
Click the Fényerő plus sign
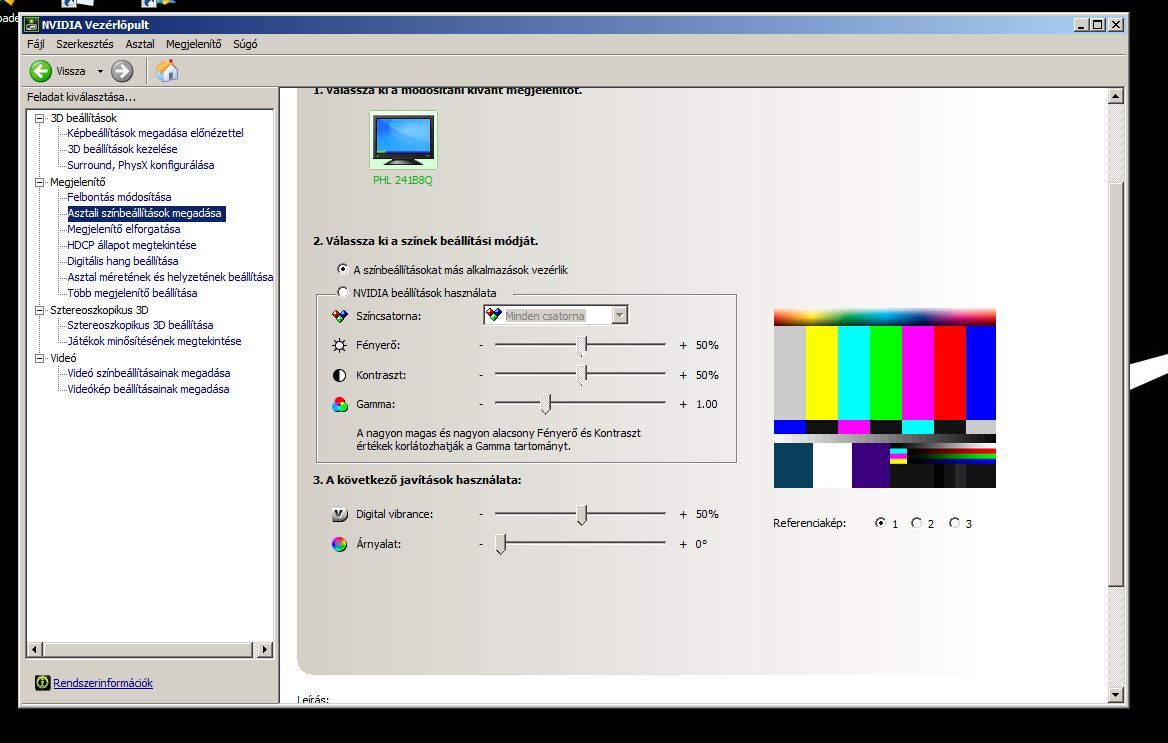click(683, 346)
